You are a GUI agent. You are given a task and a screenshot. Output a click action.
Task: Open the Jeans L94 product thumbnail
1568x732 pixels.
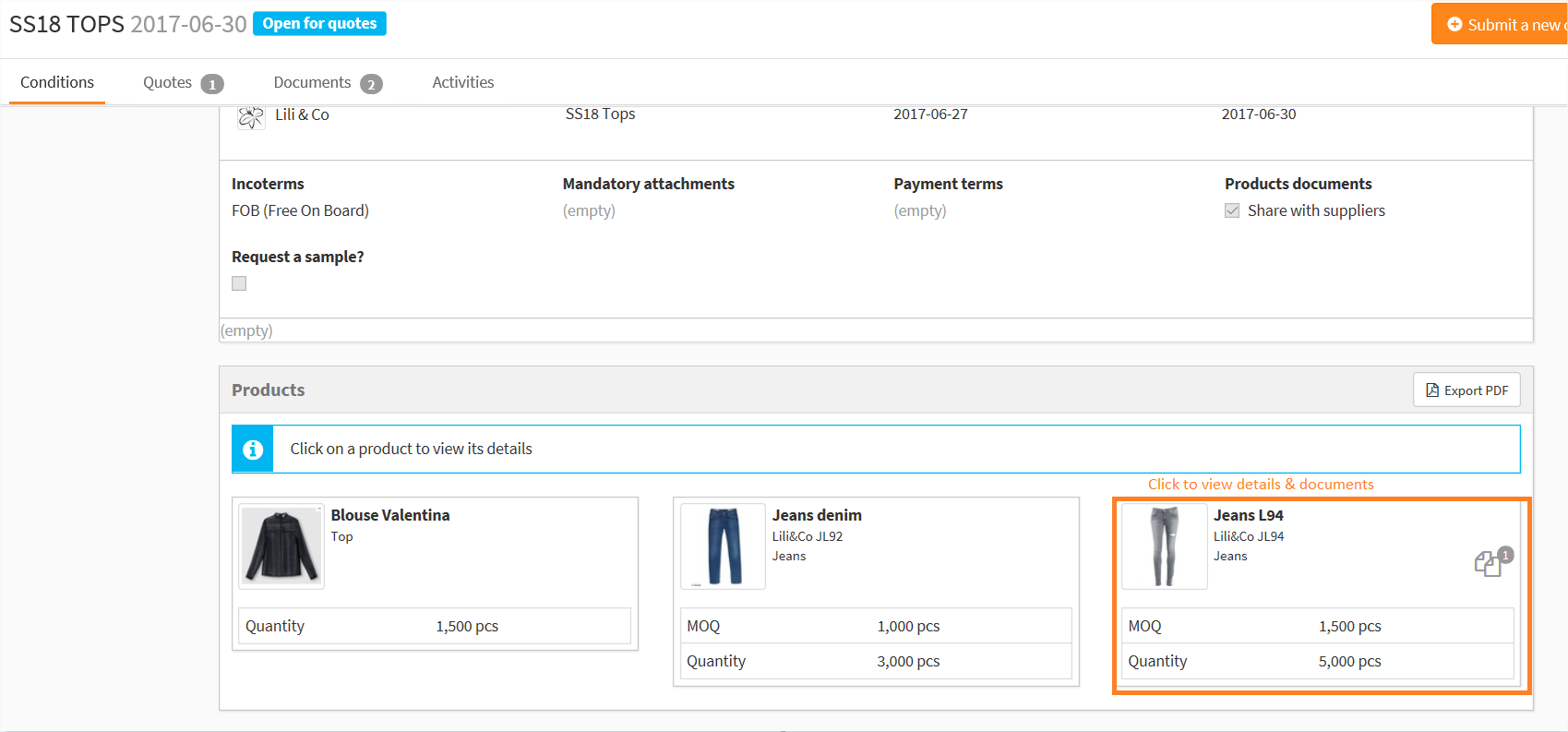[x=1164, y=546]
